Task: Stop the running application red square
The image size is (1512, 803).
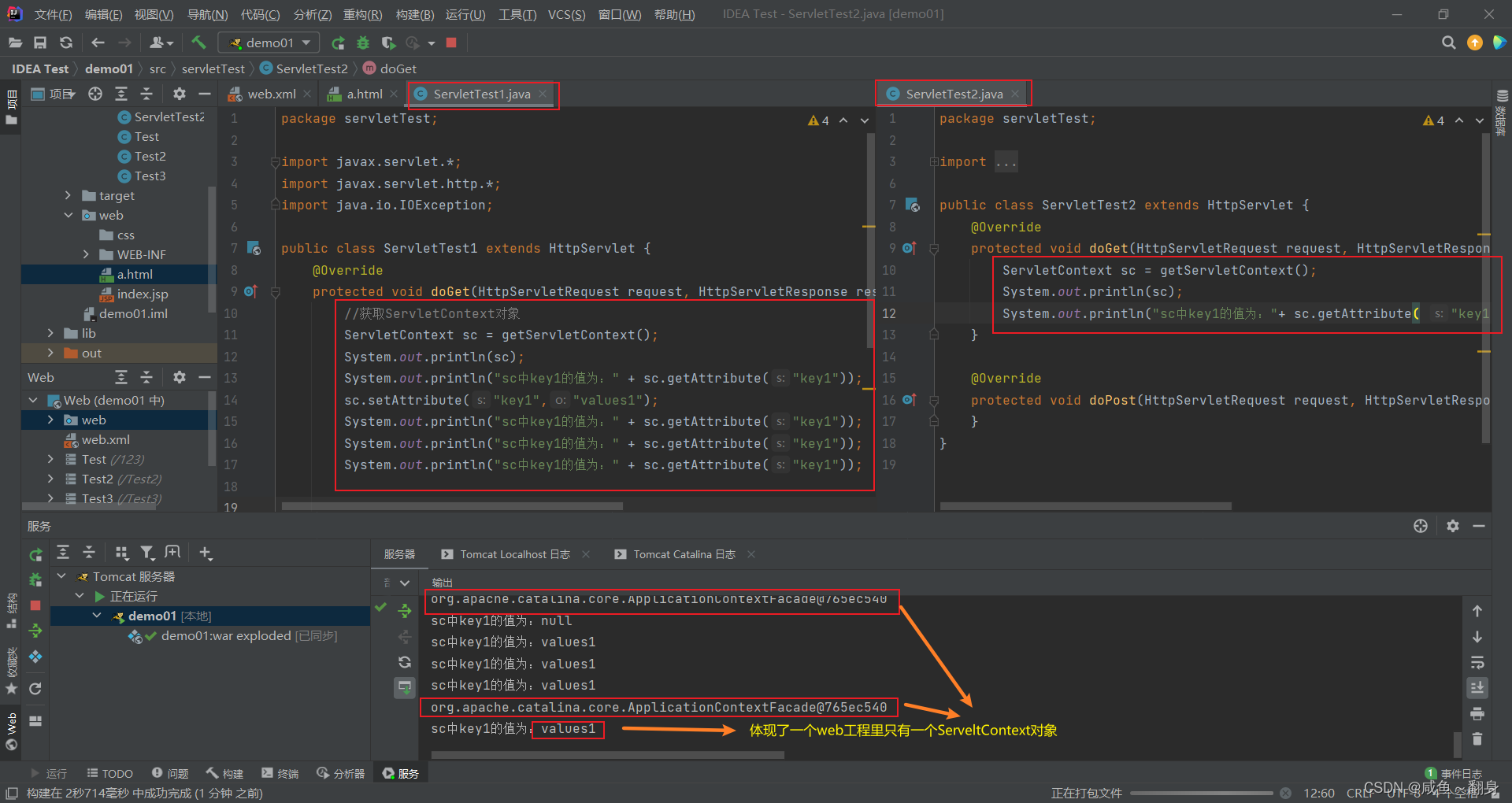Action: click(451, 43)
